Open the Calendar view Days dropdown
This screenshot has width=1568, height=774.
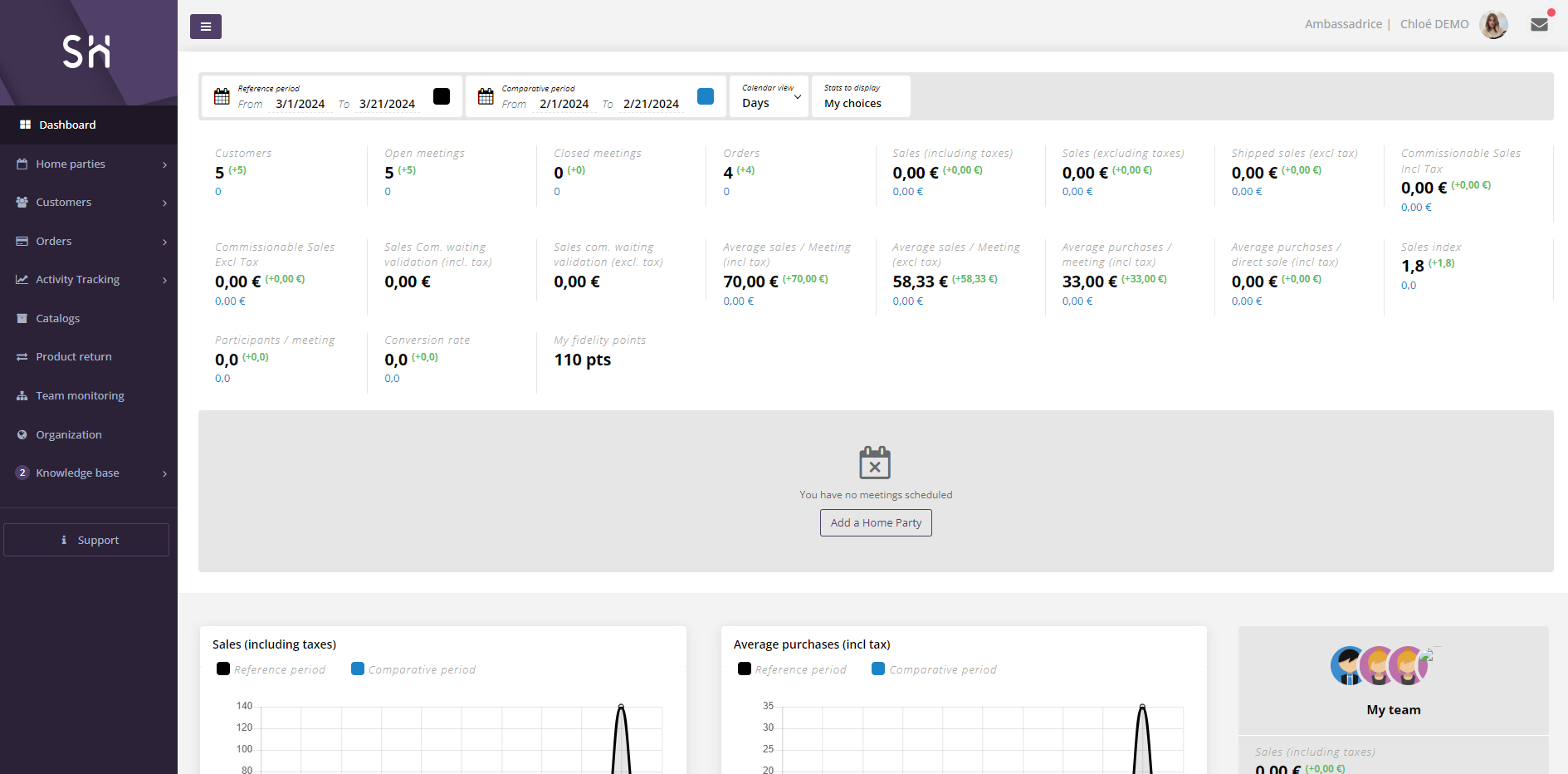click(768, 102)
